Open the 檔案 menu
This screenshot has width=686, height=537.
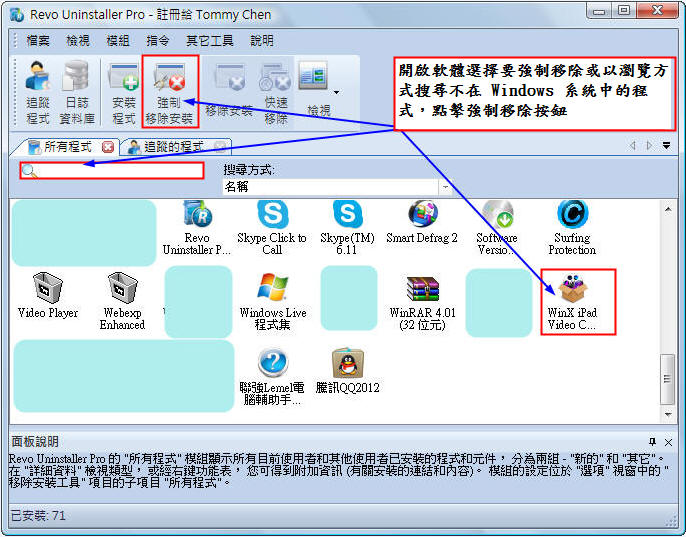point(38,41)
